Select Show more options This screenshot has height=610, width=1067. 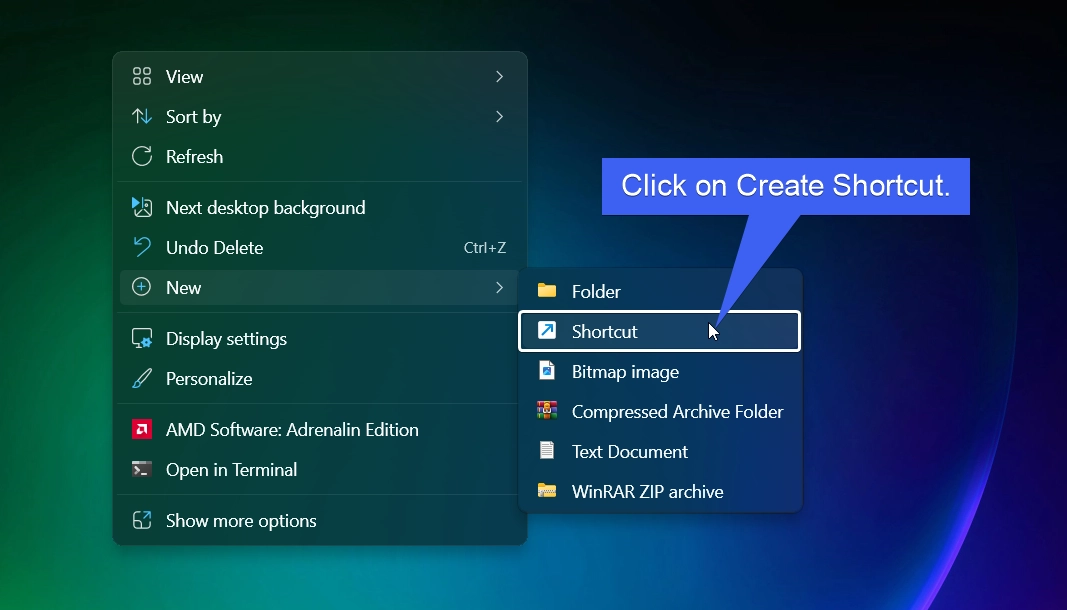[x=319, y=521]
